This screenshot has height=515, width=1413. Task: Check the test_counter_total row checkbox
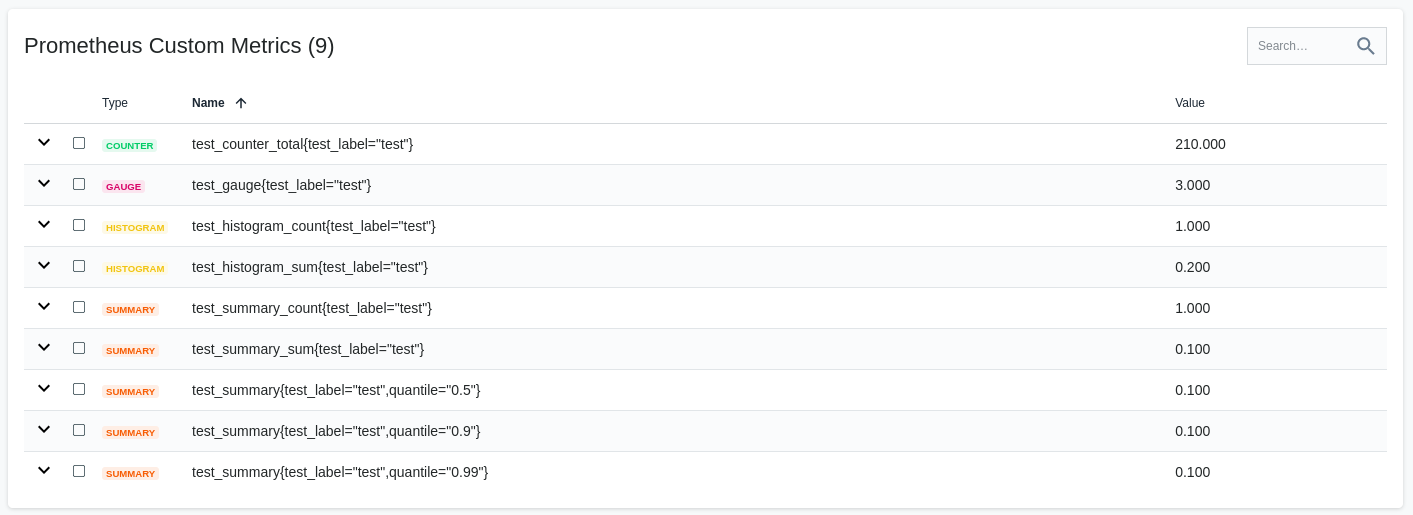coord(79,143)
